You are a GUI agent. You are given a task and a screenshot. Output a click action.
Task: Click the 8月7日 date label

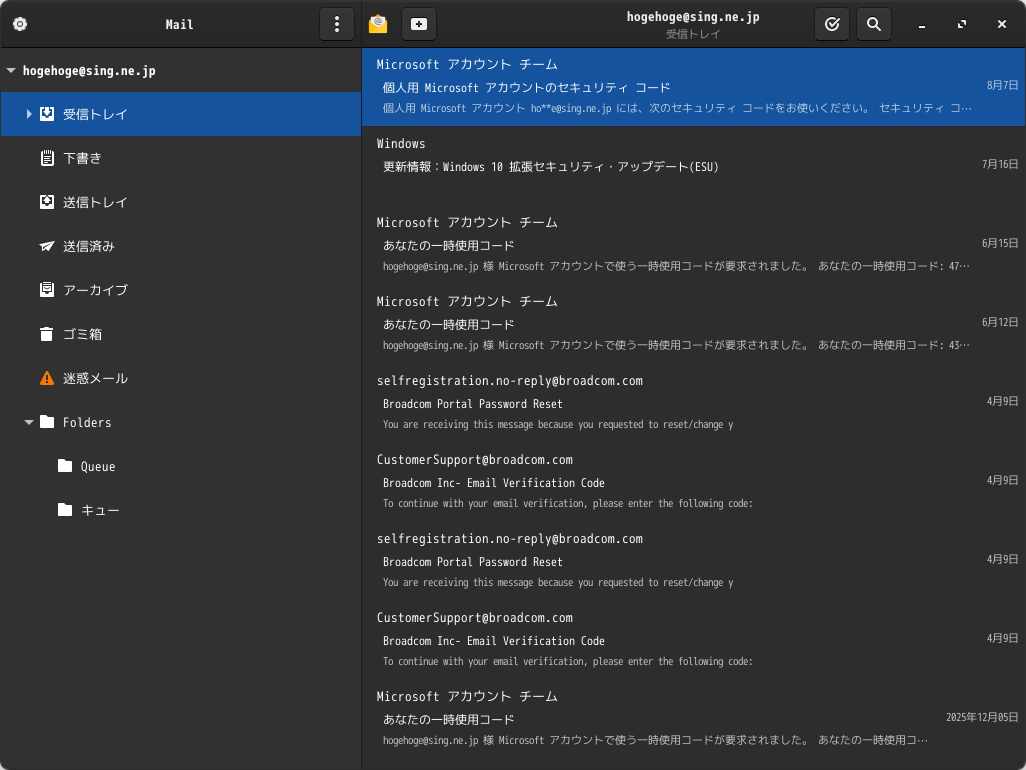click(1002, 85)
